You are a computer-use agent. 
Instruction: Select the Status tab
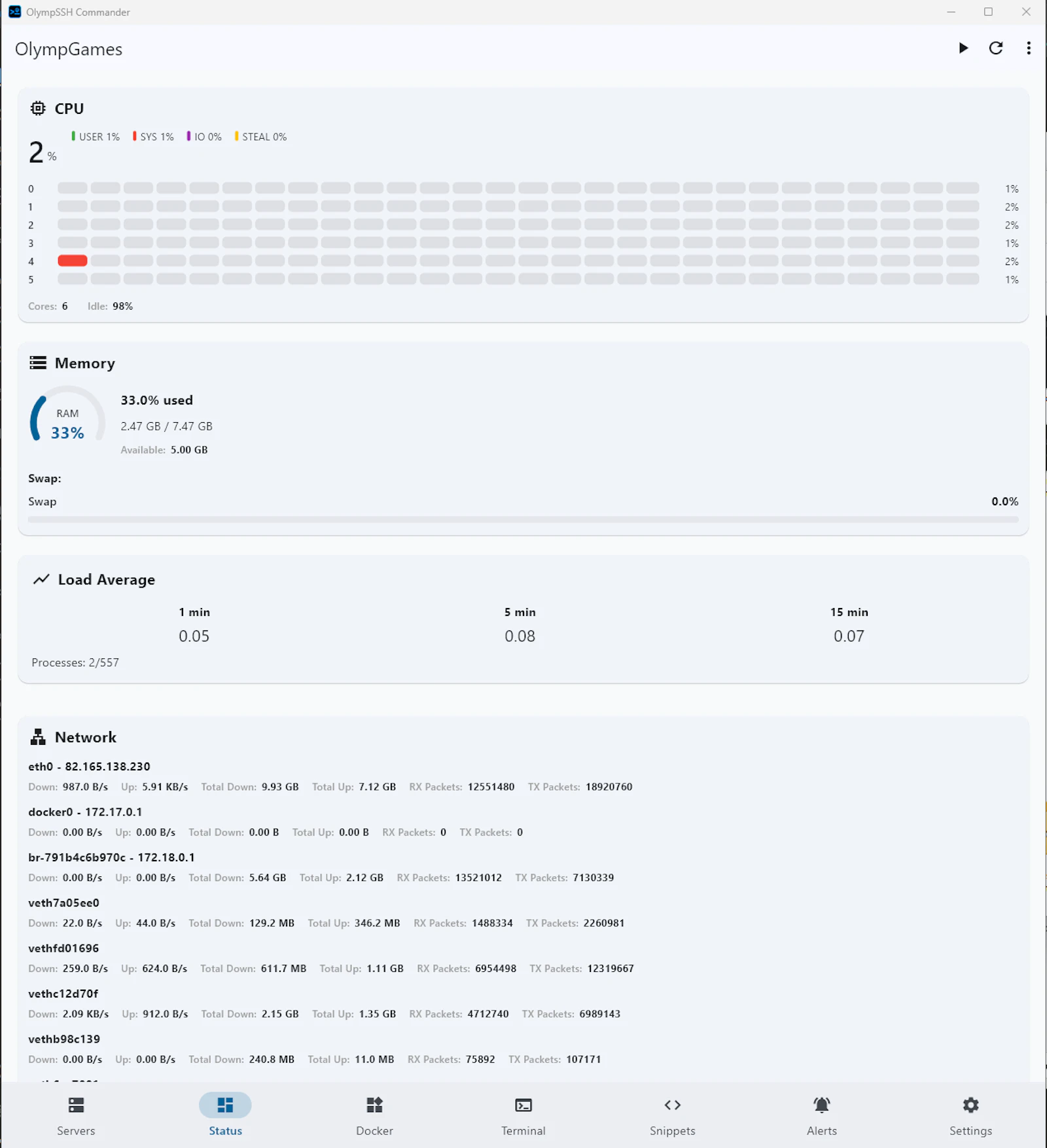tap(225, 1115)
